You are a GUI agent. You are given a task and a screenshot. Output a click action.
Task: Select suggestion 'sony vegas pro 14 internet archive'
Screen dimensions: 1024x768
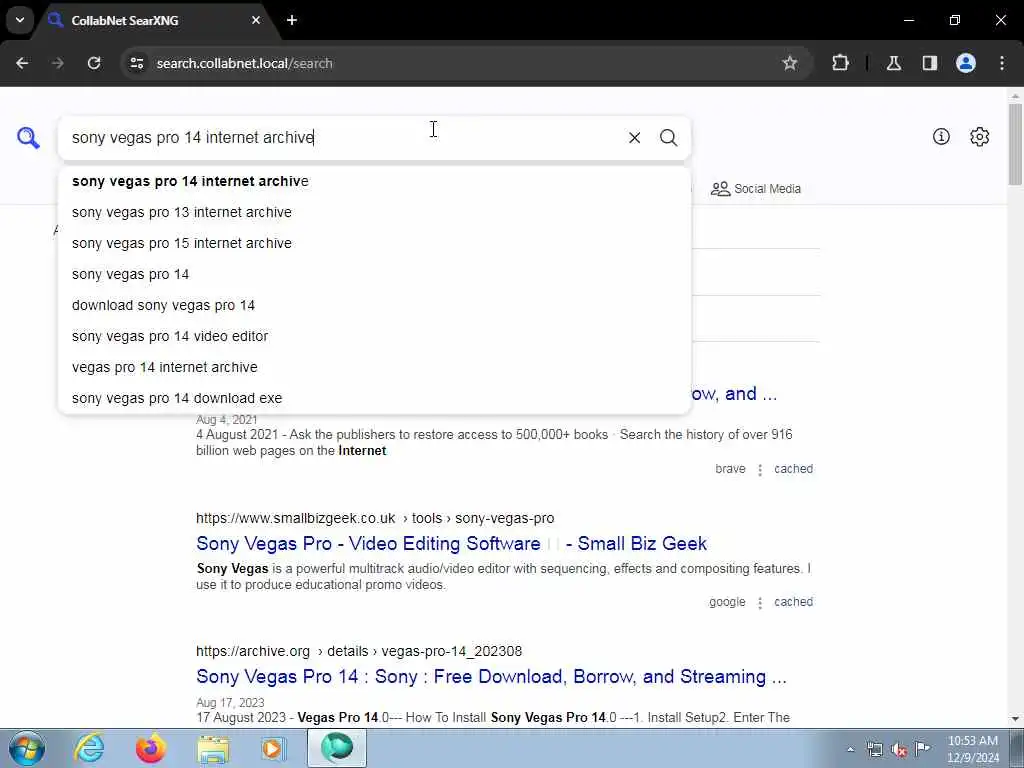point(374,182)
